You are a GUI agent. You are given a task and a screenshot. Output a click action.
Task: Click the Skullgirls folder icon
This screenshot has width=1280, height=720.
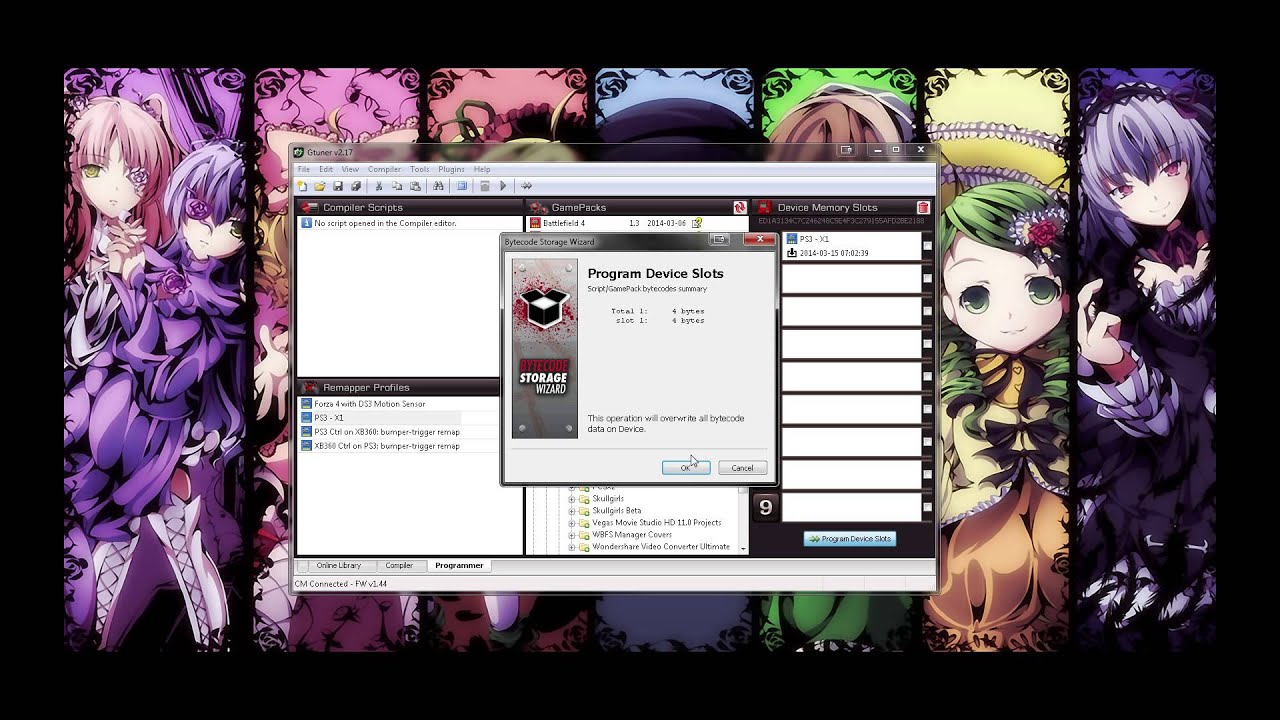tap(584, 498)
